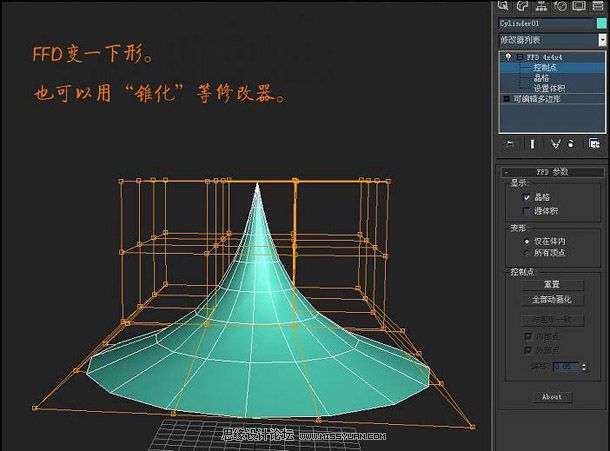This screenshot has width=610, height=451.
Task: Select the 所有顶点 radio option
Action: click(526, 253)
